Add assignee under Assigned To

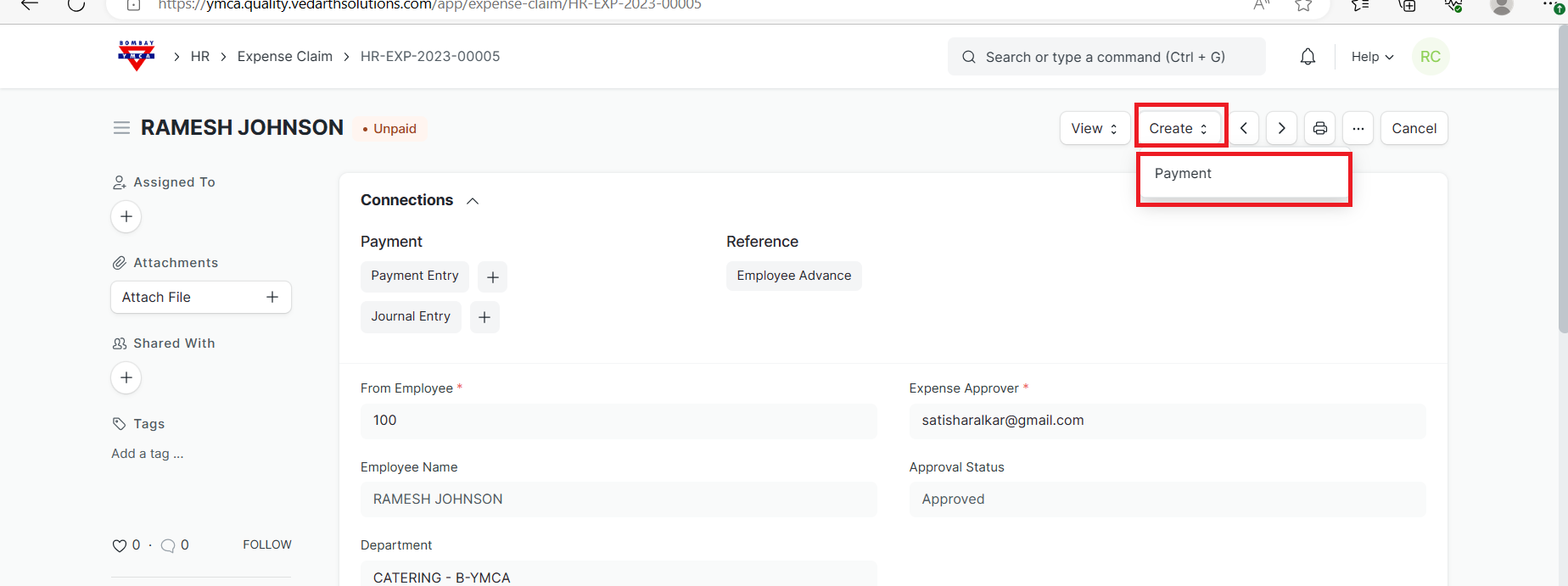(126, 216)
